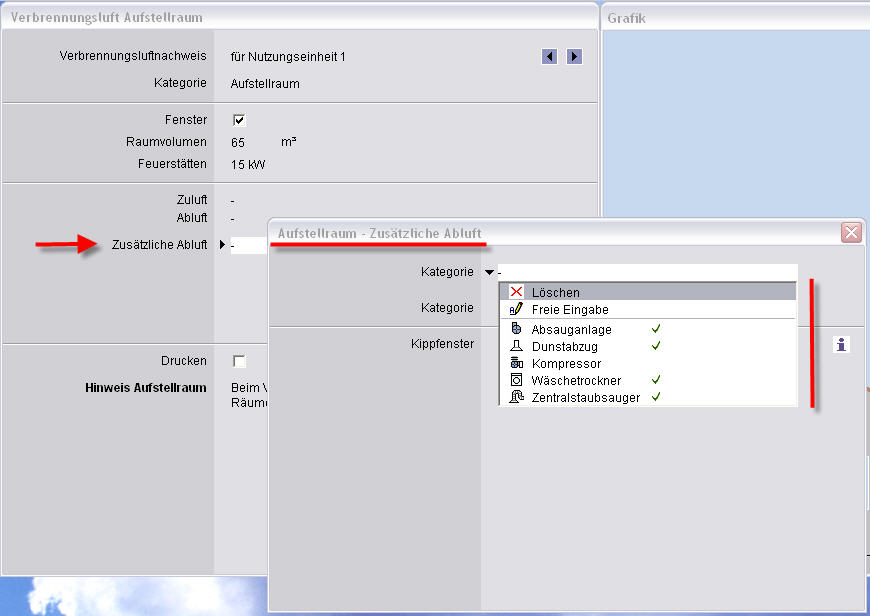The image size is (870, 616).
Task: Click the Raumvolumen value field 65
Action: coord(238,143)
